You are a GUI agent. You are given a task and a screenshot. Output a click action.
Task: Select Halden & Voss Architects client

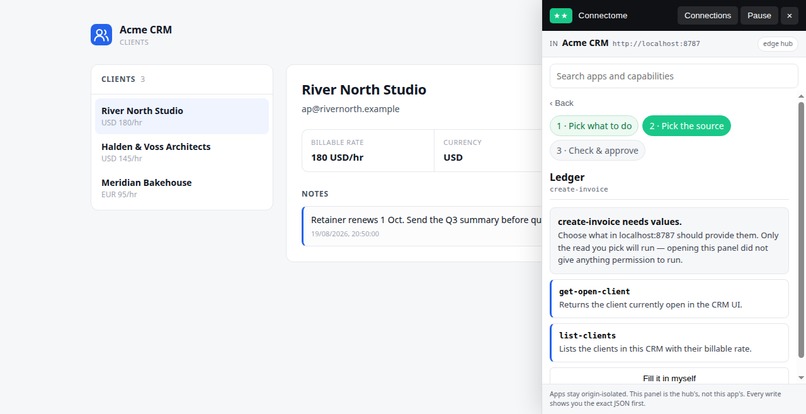pyautogui.click(x=182, y=152)
